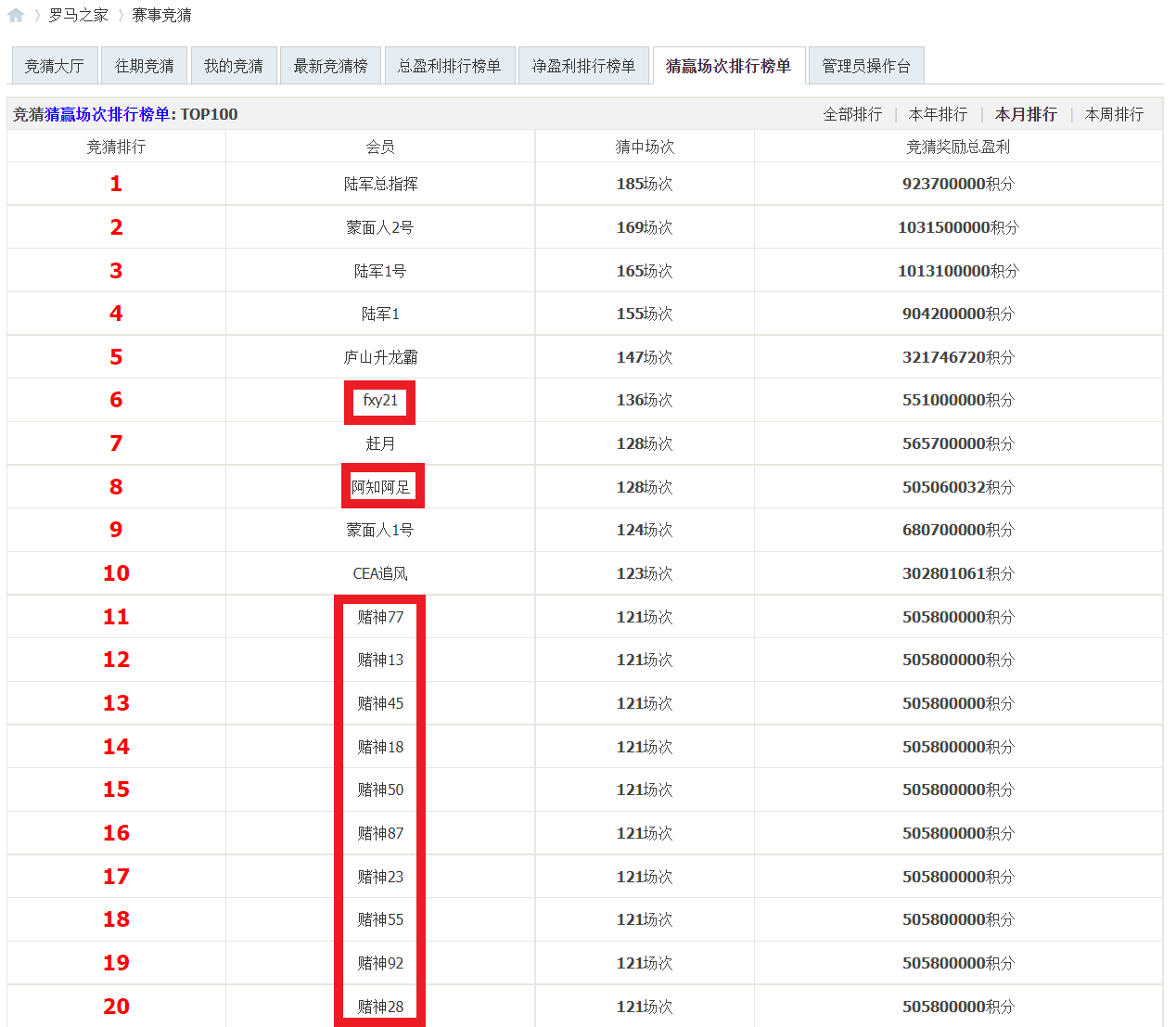This screenshot has height=1027, width=1176.
Task: Select highlighted member fxy21
Action: (x=379, y=400)
